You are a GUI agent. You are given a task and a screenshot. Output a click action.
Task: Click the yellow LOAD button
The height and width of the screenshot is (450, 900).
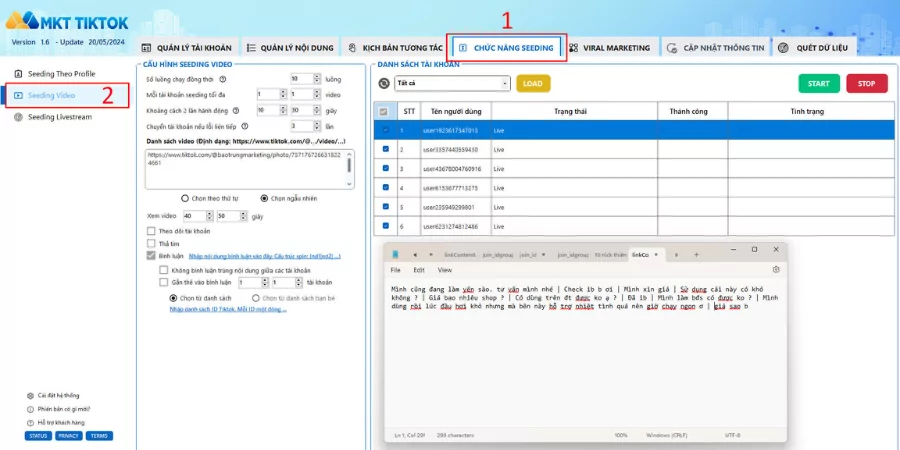[533, 84]
